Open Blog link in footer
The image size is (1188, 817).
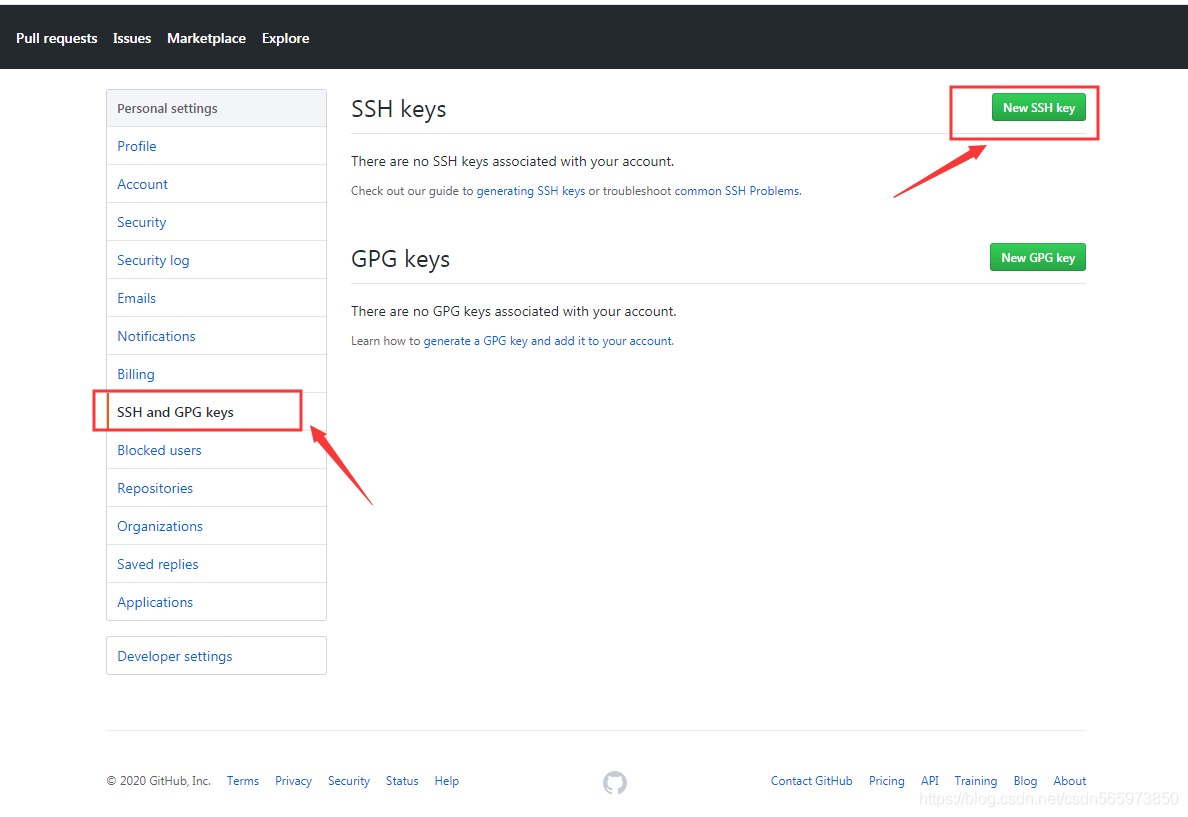pos(1025,781)
